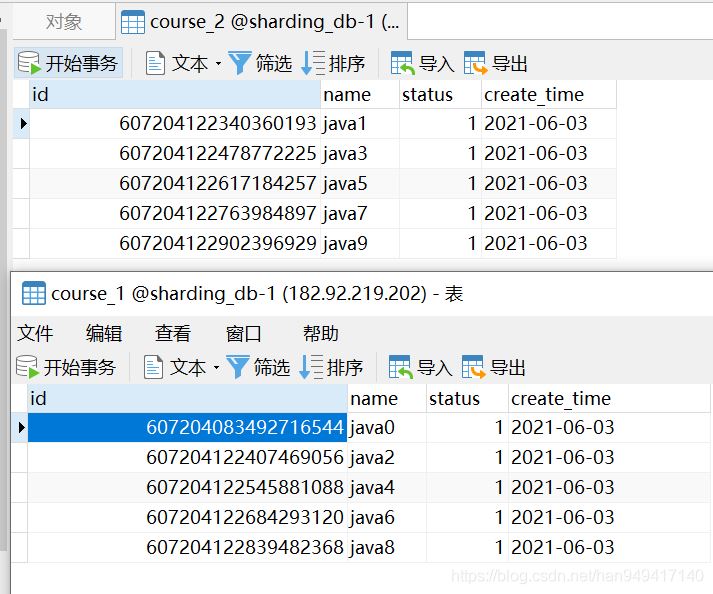The width and height of the screenshot is (713, 594).
Task: Click the java0 name cell
Action: point(387,427)
